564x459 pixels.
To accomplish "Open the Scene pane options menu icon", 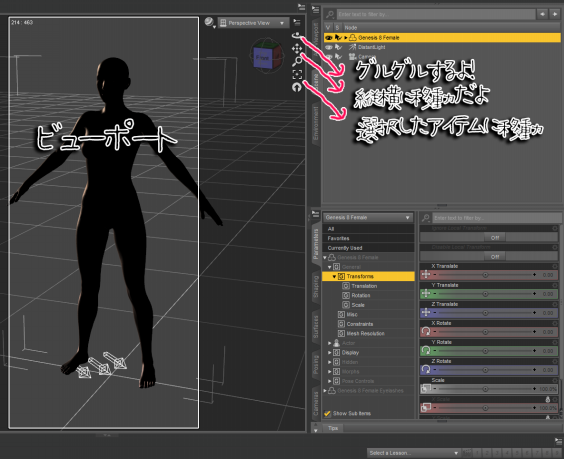I will click(315, 9).
